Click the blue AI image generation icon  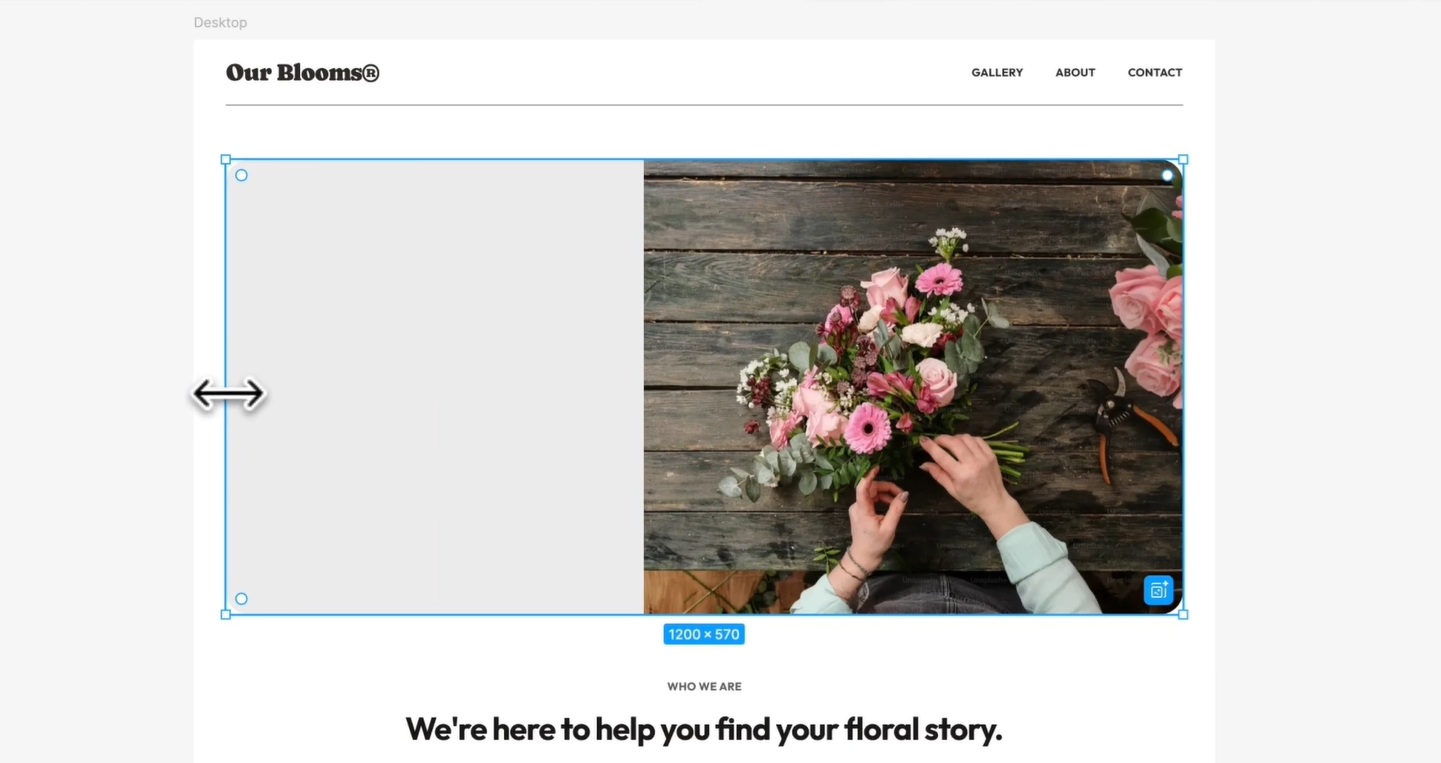pyautogui.click(x=1158, y=590)
